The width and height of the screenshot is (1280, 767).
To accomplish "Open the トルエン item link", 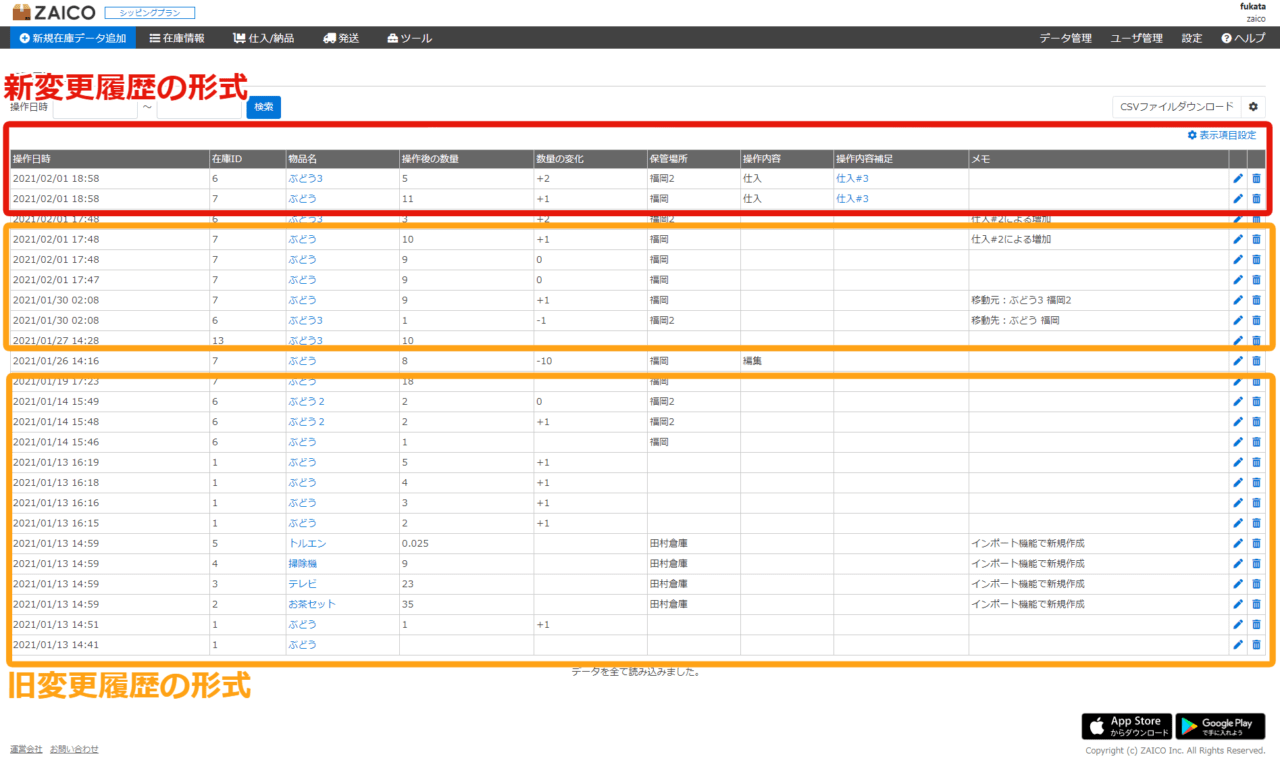I will [307, 543].
